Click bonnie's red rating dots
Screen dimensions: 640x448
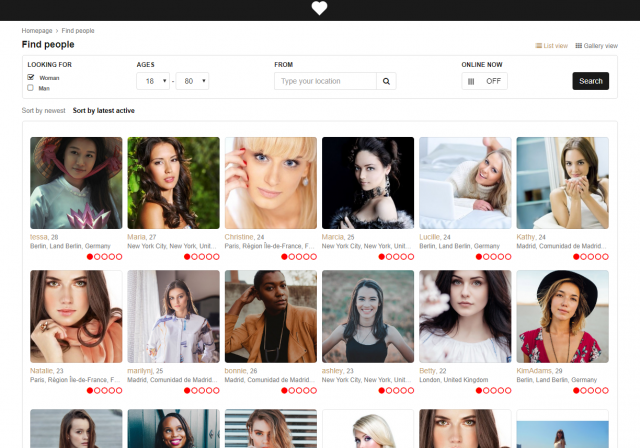click(299, 390)
